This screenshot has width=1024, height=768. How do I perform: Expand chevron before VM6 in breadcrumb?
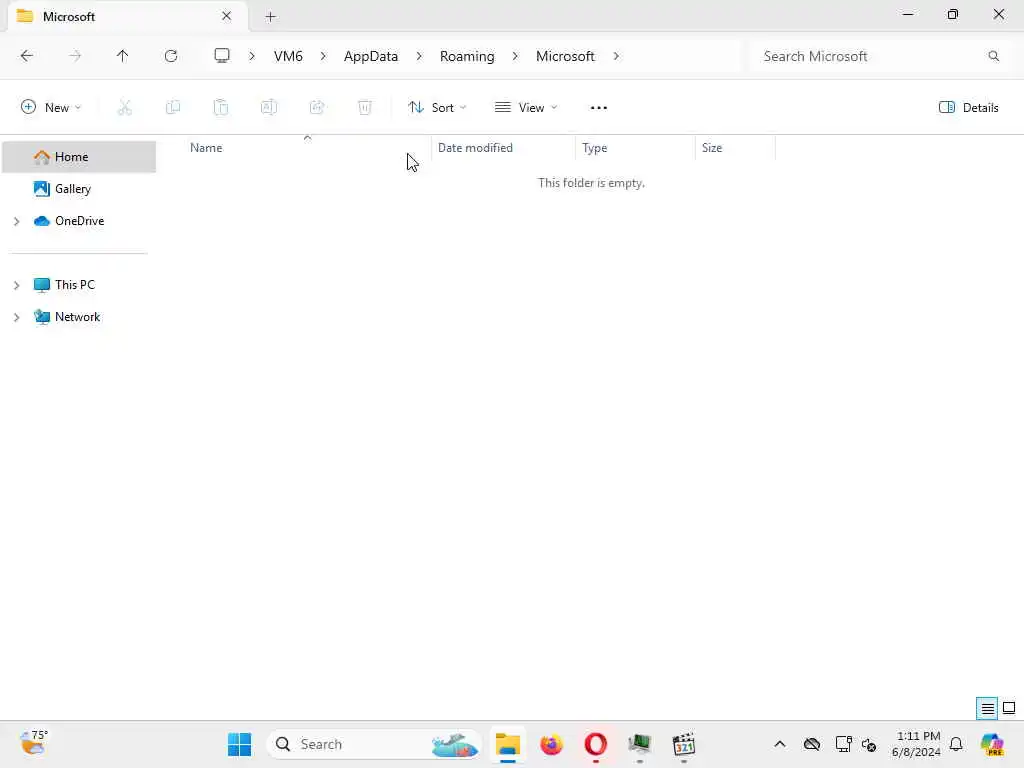point(251,56)
